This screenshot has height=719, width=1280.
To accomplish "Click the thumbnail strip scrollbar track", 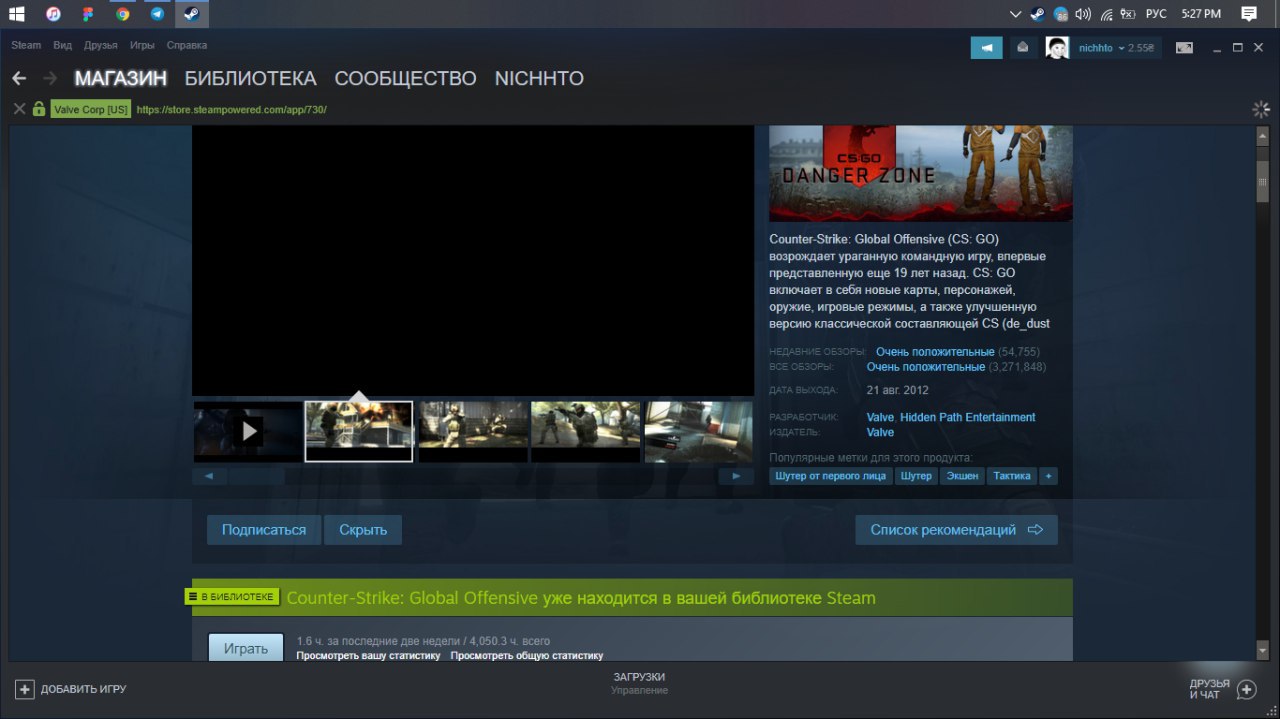I will pos(473,477).
